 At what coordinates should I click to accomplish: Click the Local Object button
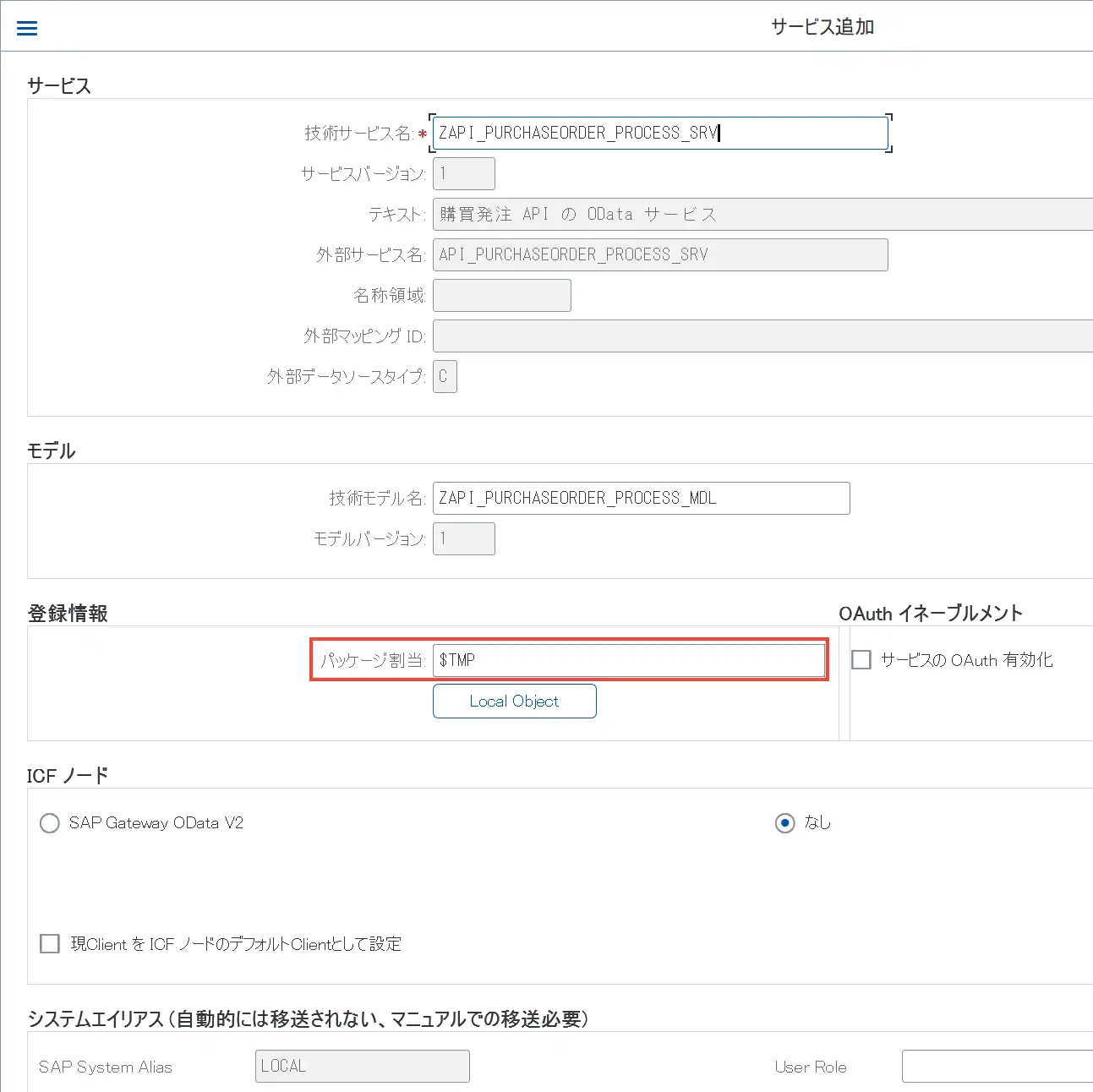(x=514, y=701)
